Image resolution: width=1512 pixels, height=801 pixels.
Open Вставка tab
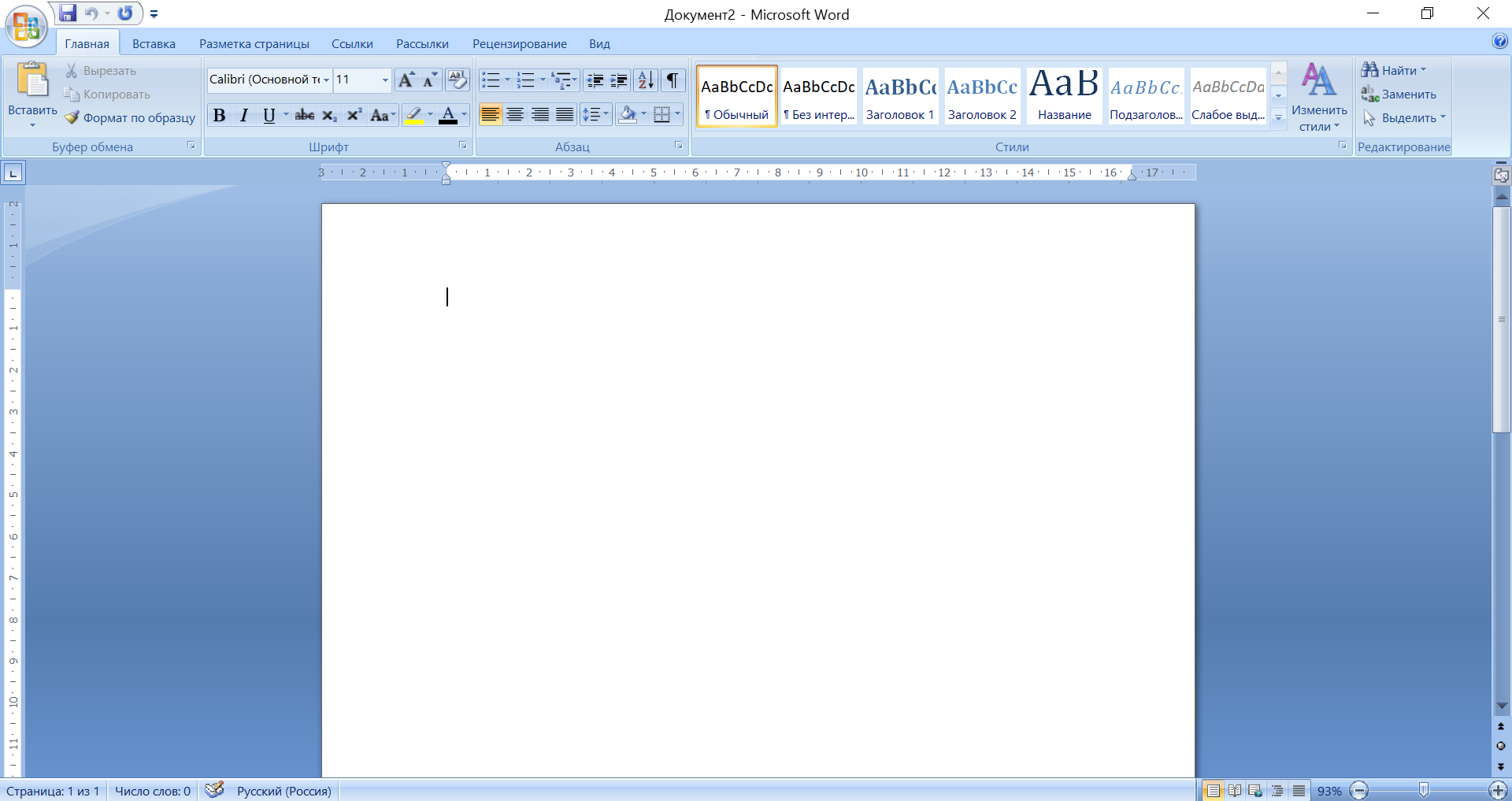(154, 44)
